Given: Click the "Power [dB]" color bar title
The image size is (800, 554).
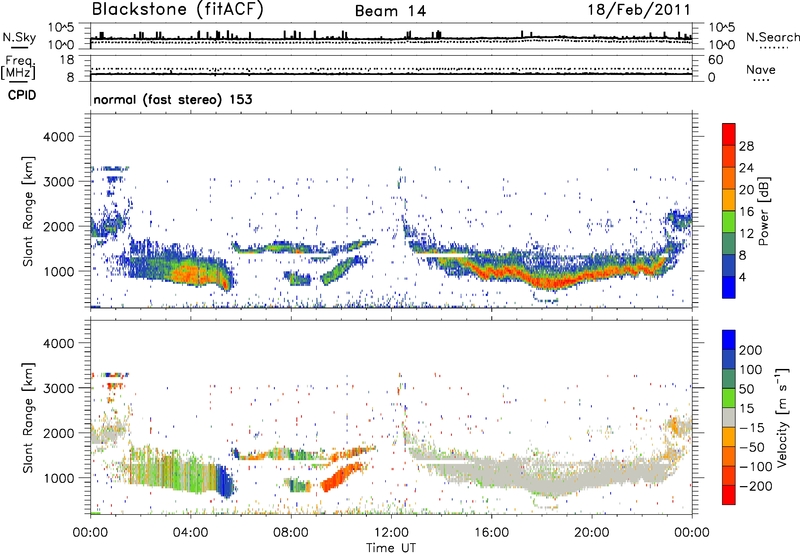Looking at the screenshot, I should (764, 211).
